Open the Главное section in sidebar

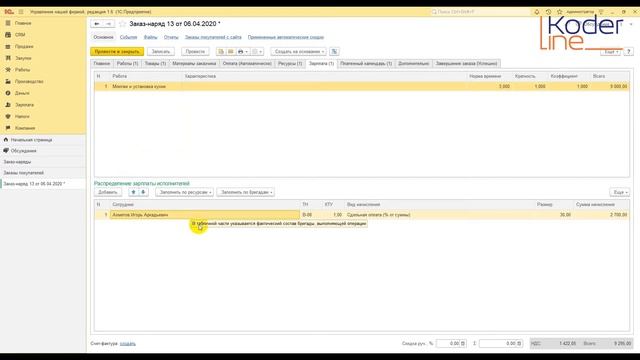pos(23,23)
